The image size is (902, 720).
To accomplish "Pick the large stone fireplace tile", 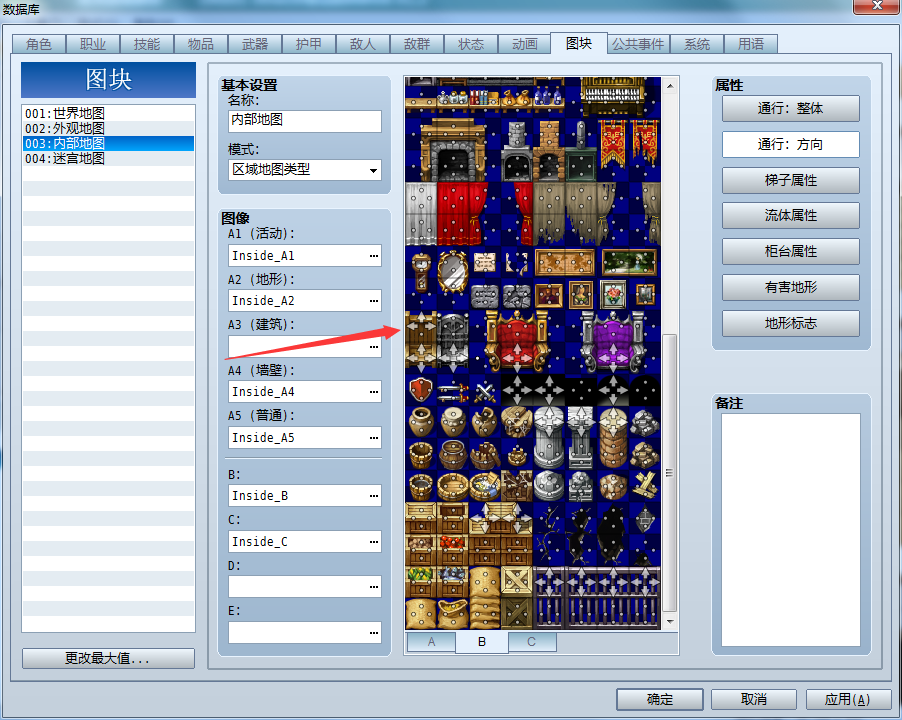I will coord(453,150).
